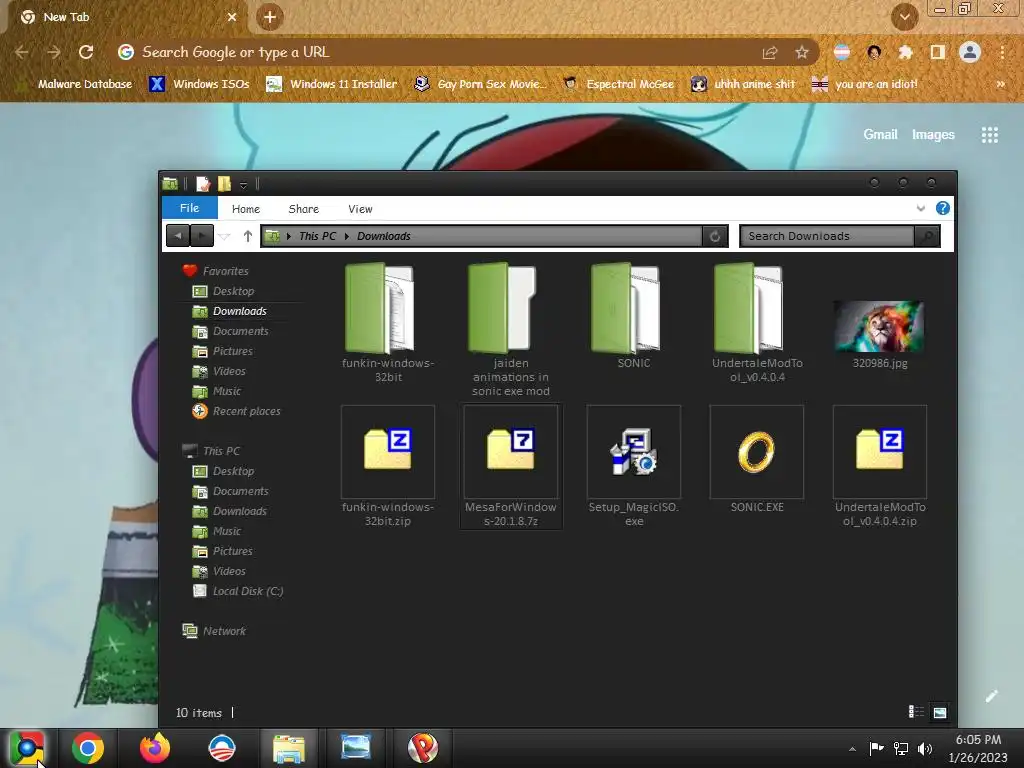The width and height of the screenshot is (1024, 768).
Task: Reload the Chrome page
Action: [x=86, y=52]
